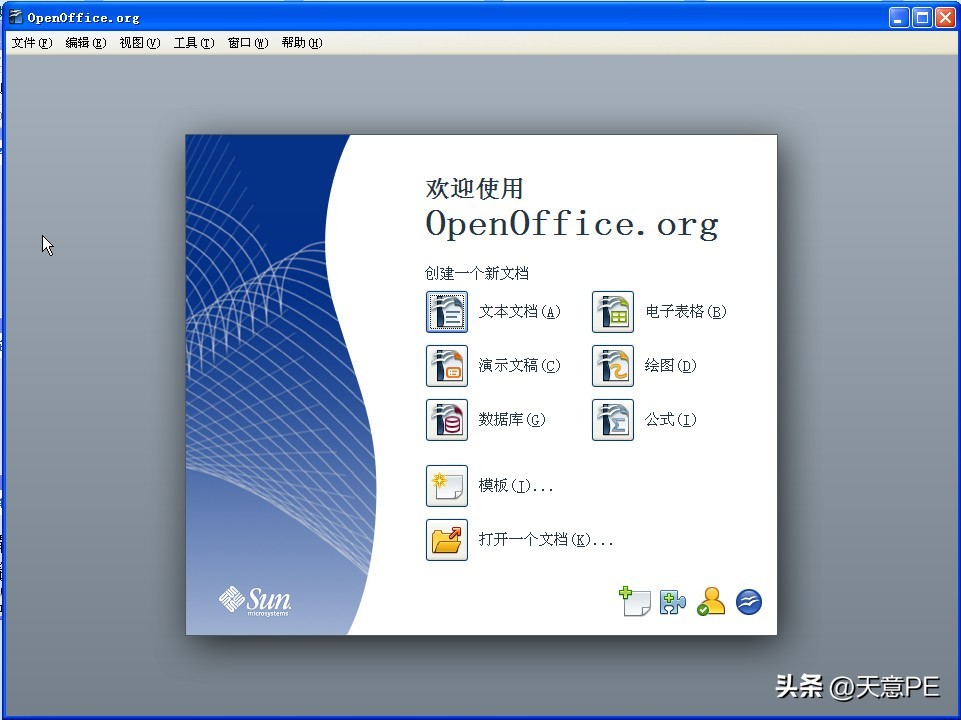Open the 帮助(H) menu
Viewport: 961px width, 720px height.
point(302,43)
